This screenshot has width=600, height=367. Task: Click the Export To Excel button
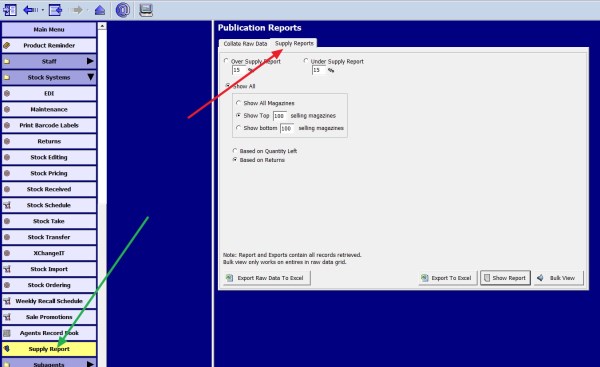[x=448, y=278]
